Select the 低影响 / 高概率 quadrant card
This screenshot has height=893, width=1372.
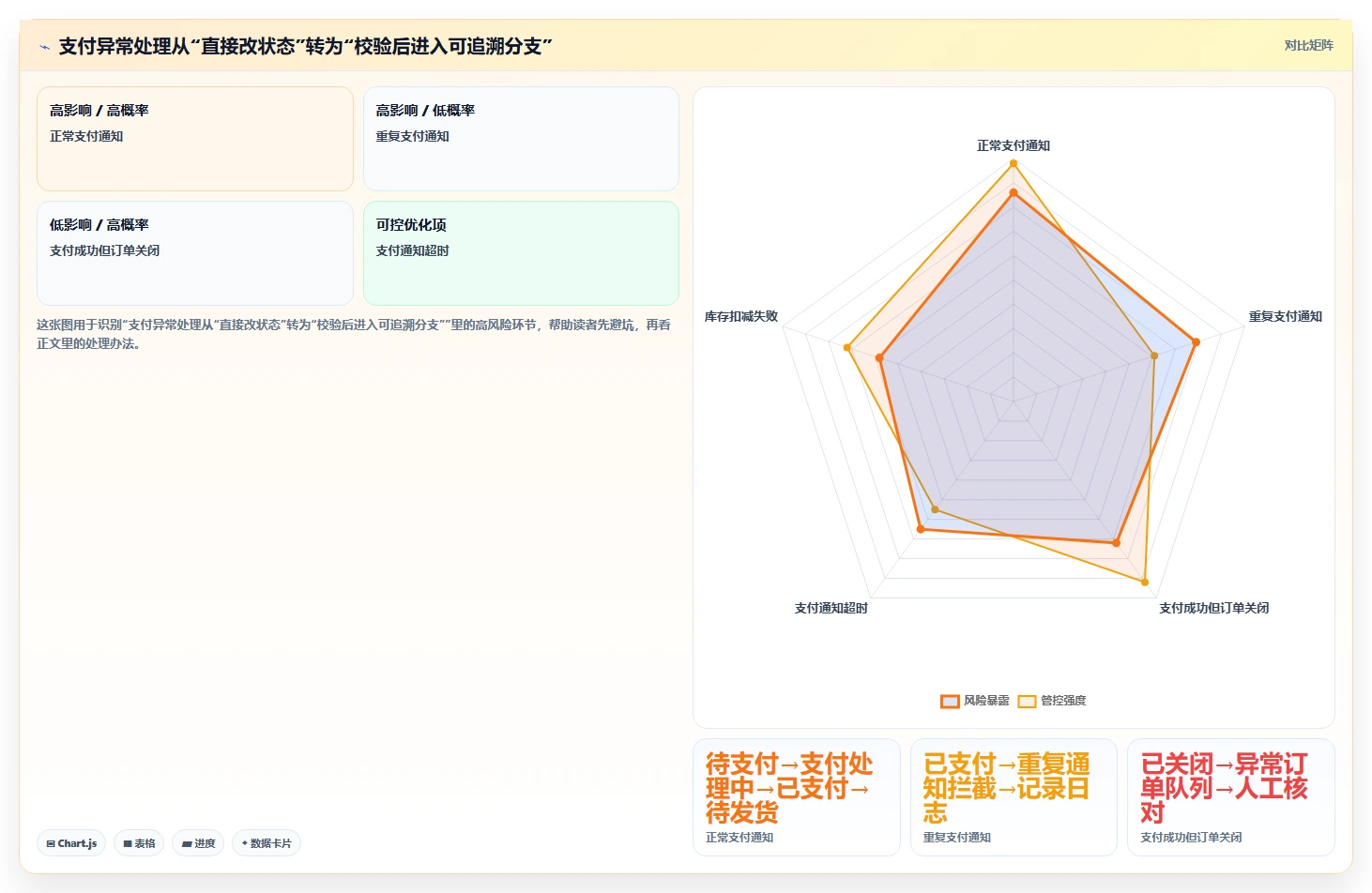tap(195, 253)
